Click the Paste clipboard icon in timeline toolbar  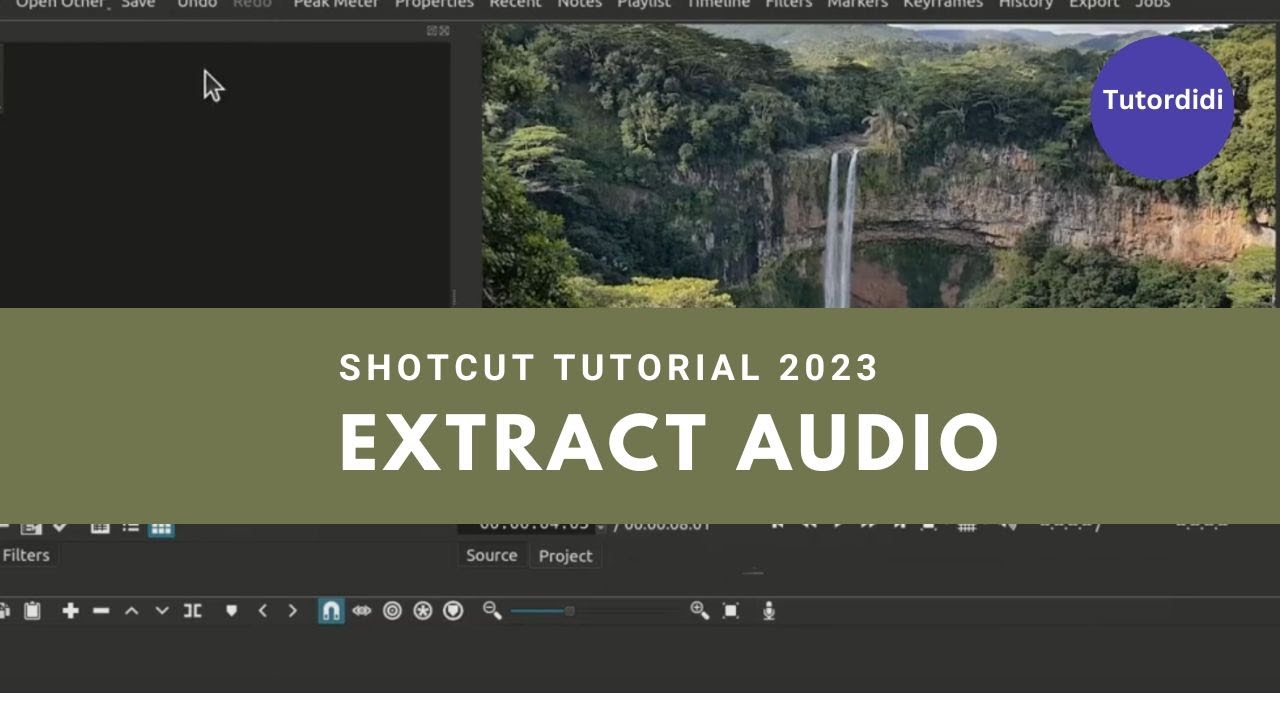coord(32,610)
